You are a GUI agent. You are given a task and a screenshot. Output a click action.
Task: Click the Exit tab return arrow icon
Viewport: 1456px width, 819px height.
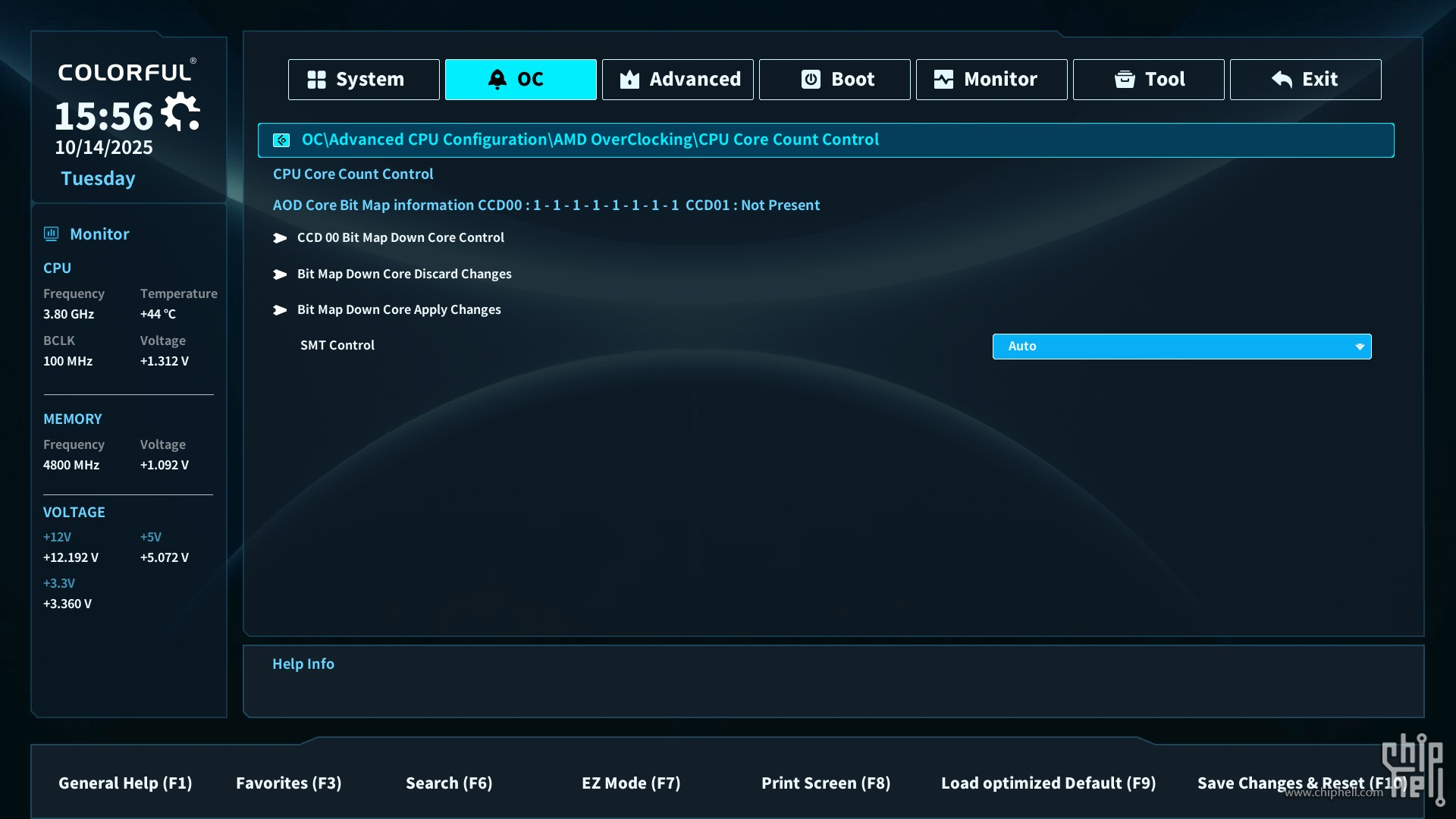pyautogui.click(x=1282, y=80)
